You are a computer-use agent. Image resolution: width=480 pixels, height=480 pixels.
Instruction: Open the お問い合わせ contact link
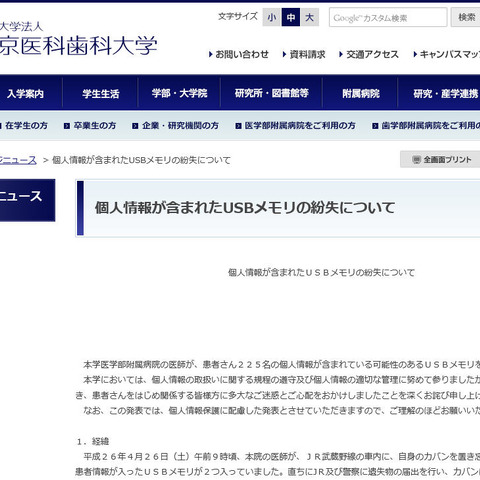tap(242, 54)
